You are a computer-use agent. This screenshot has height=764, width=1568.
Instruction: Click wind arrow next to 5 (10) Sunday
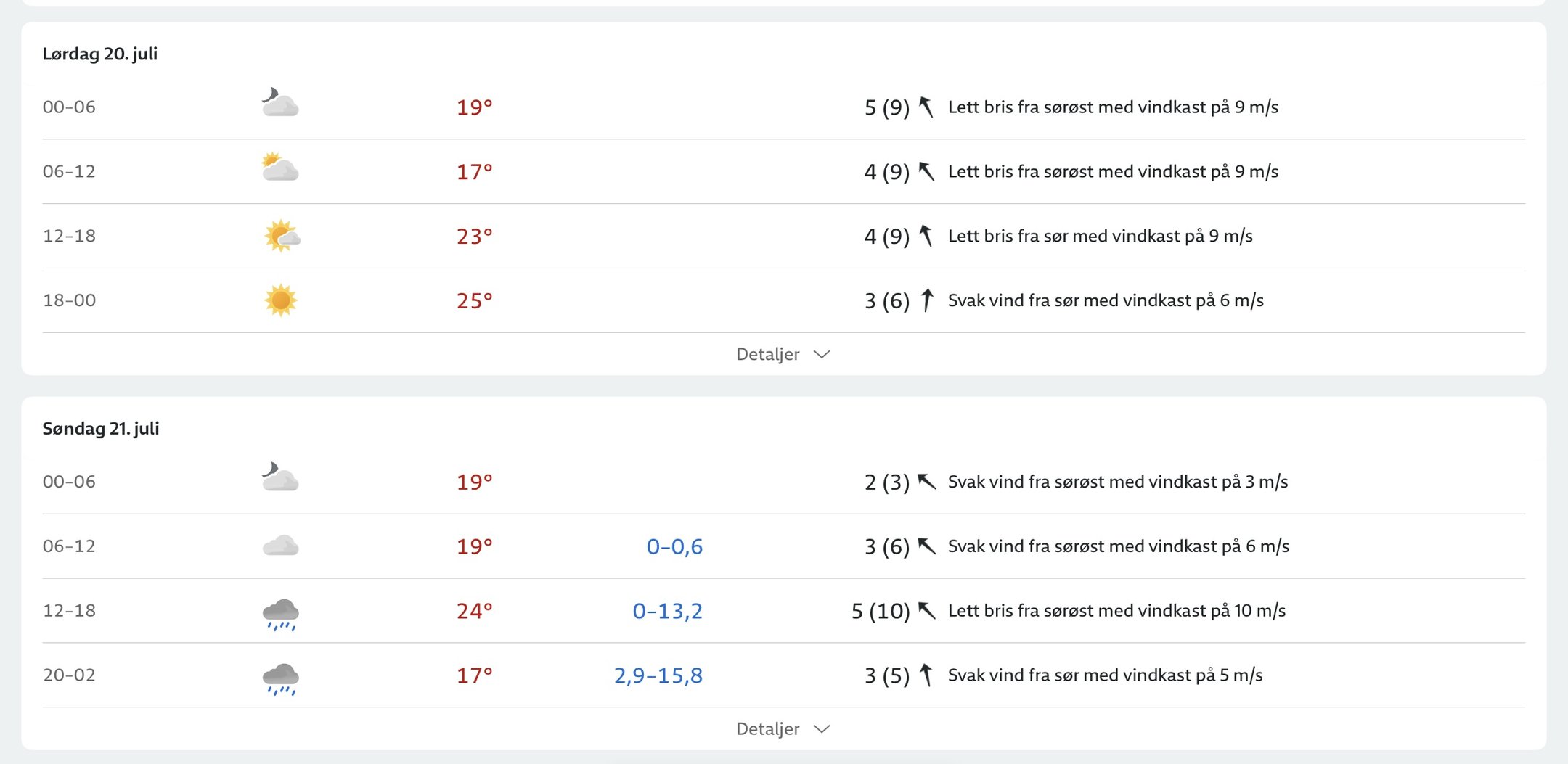926,611
